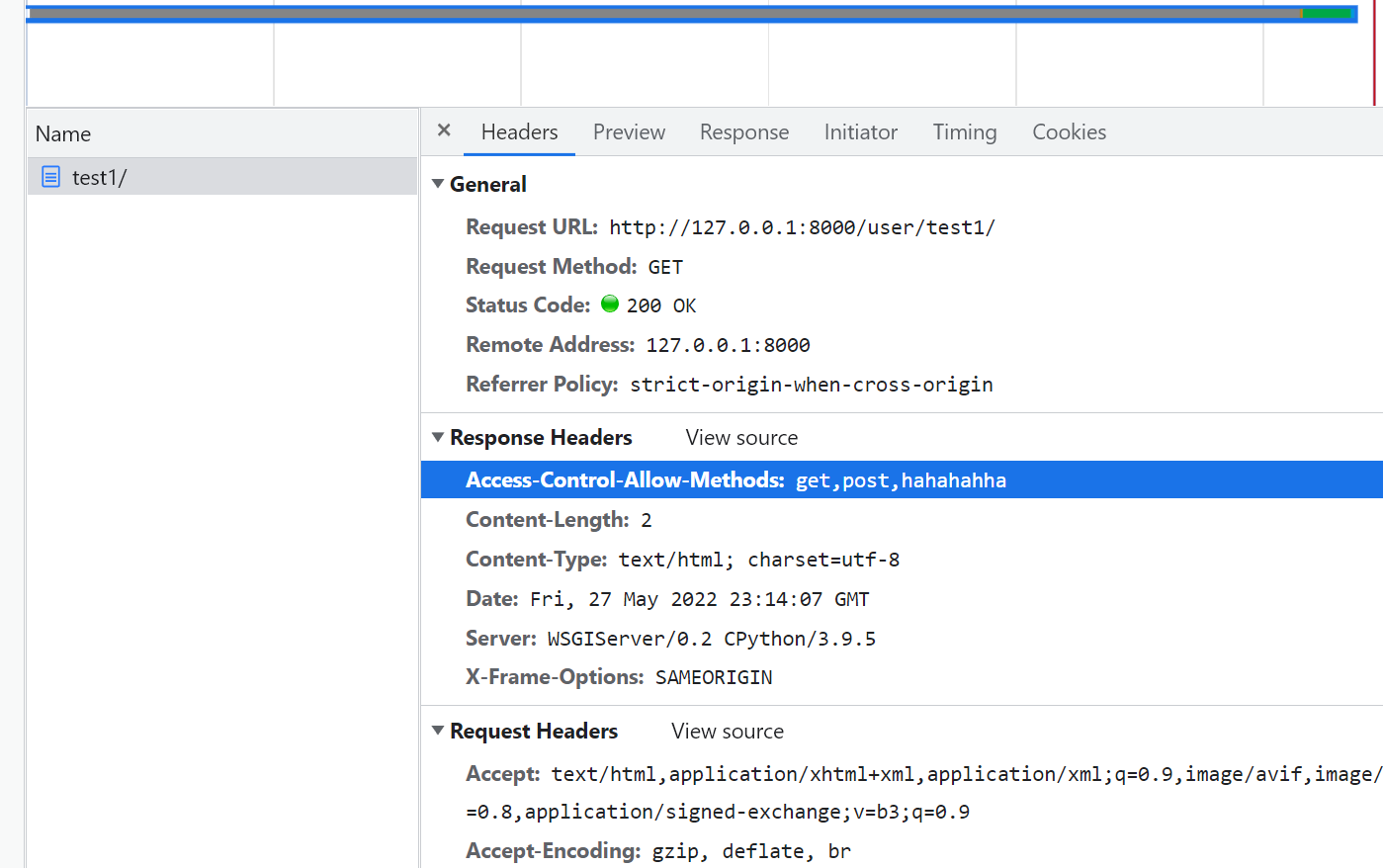Close the request details panel
Image resolution: width=1383 pixels, height=868 pixels.
point(444,130)
